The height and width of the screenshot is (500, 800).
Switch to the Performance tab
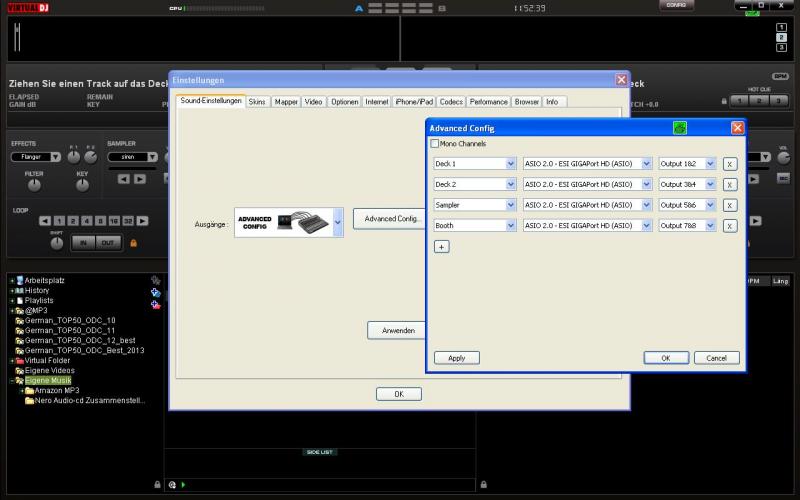coord(488,102)
